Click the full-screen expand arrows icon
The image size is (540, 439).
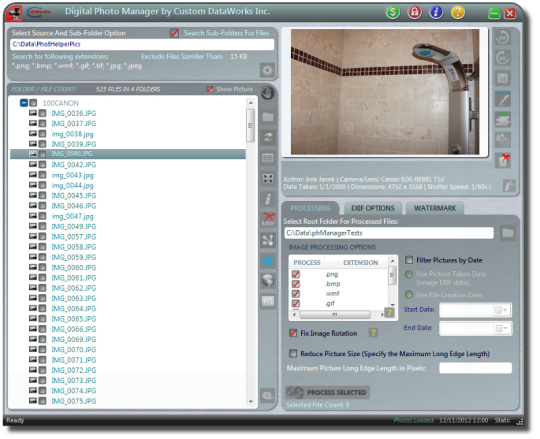click(268, 178)
